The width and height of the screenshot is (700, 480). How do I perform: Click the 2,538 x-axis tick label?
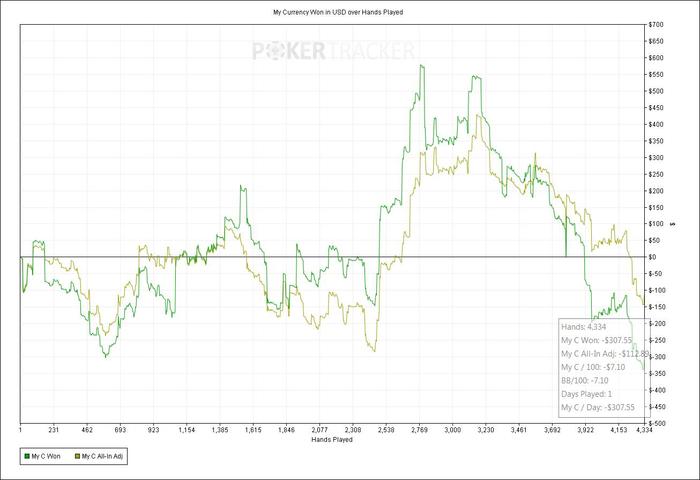pyautogui.click(x=386, y=430)
